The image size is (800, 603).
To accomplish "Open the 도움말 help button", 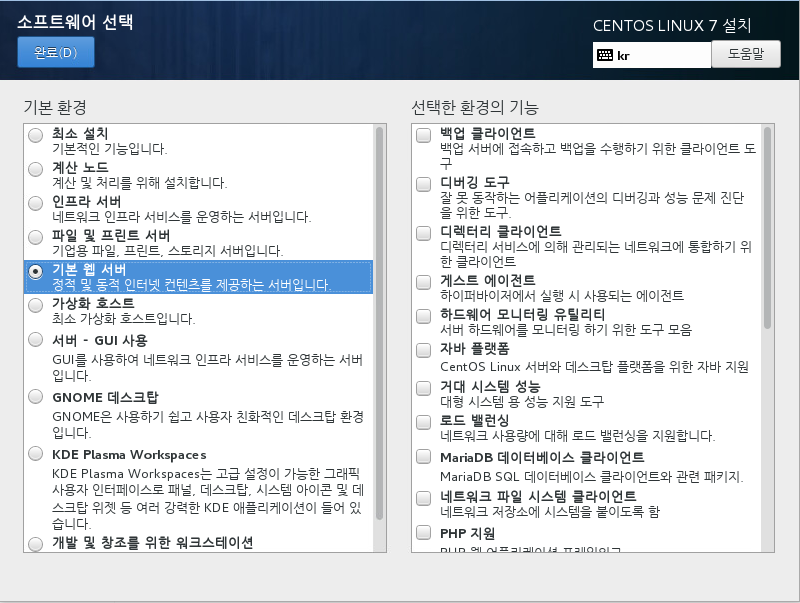I will pyautogui.click(x=745, y=54).
